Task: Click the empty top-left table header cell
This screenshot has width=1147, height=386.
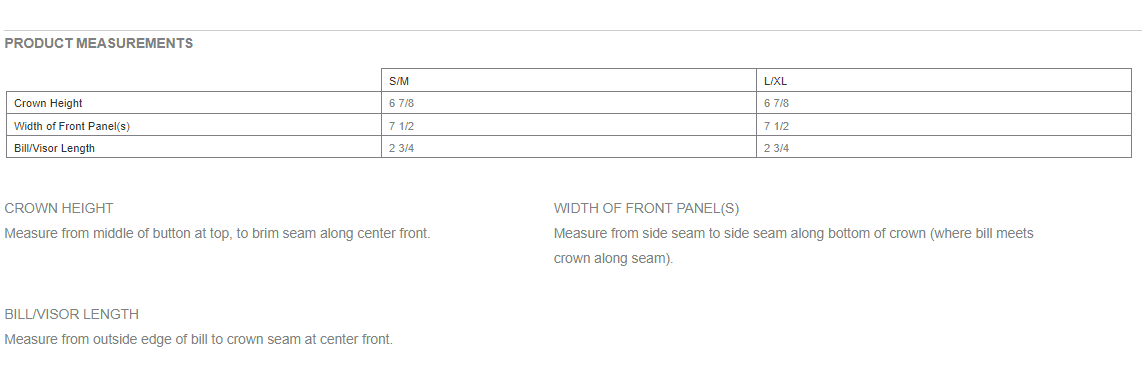Action: 194,80
